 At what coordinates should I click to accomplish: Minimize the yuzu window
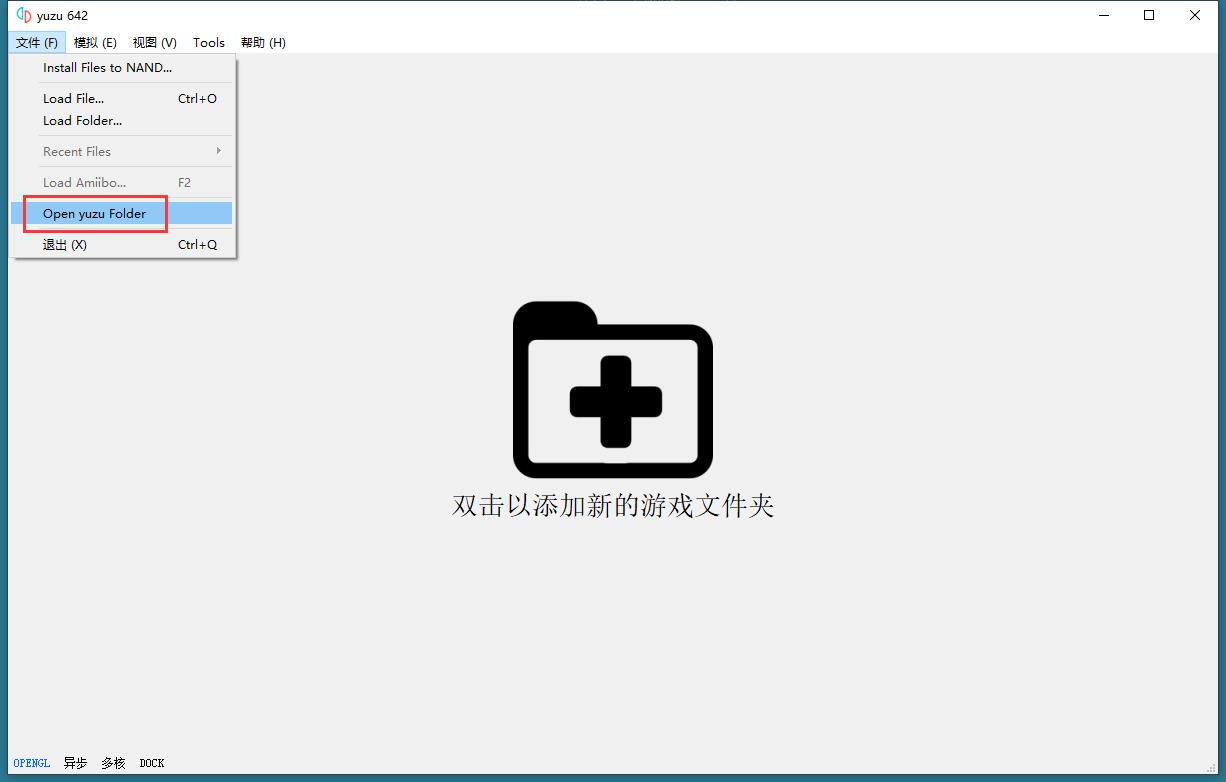point(1104,15)
